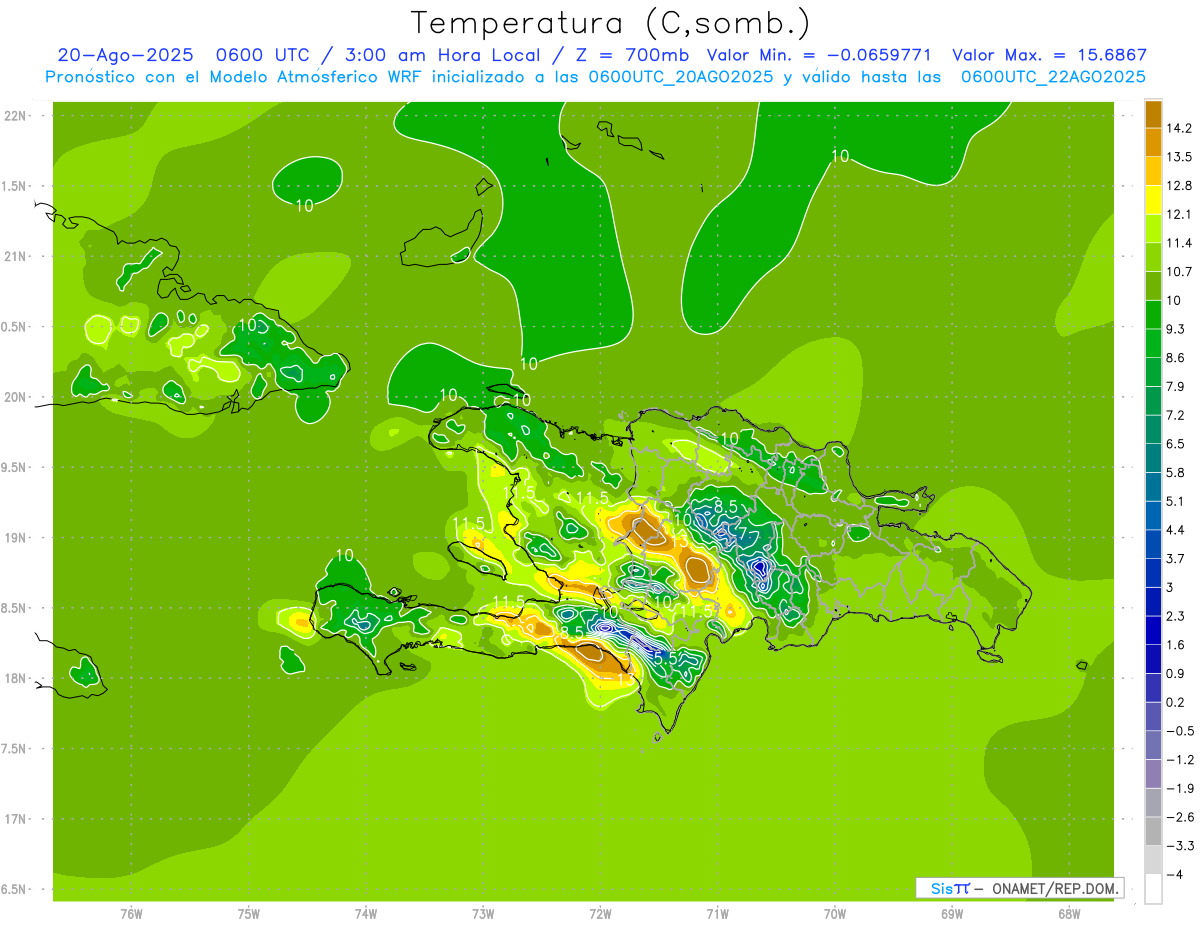Click colorbar value "9.3"

pos(1176,329)
